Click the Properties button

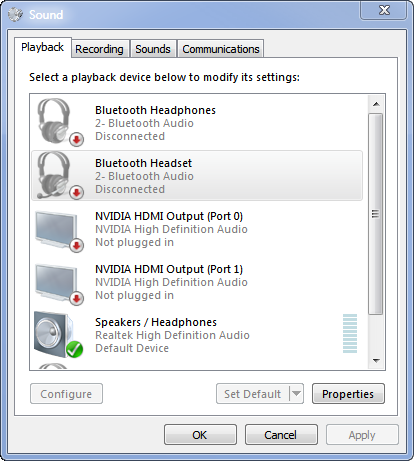[x=348, y=394]
